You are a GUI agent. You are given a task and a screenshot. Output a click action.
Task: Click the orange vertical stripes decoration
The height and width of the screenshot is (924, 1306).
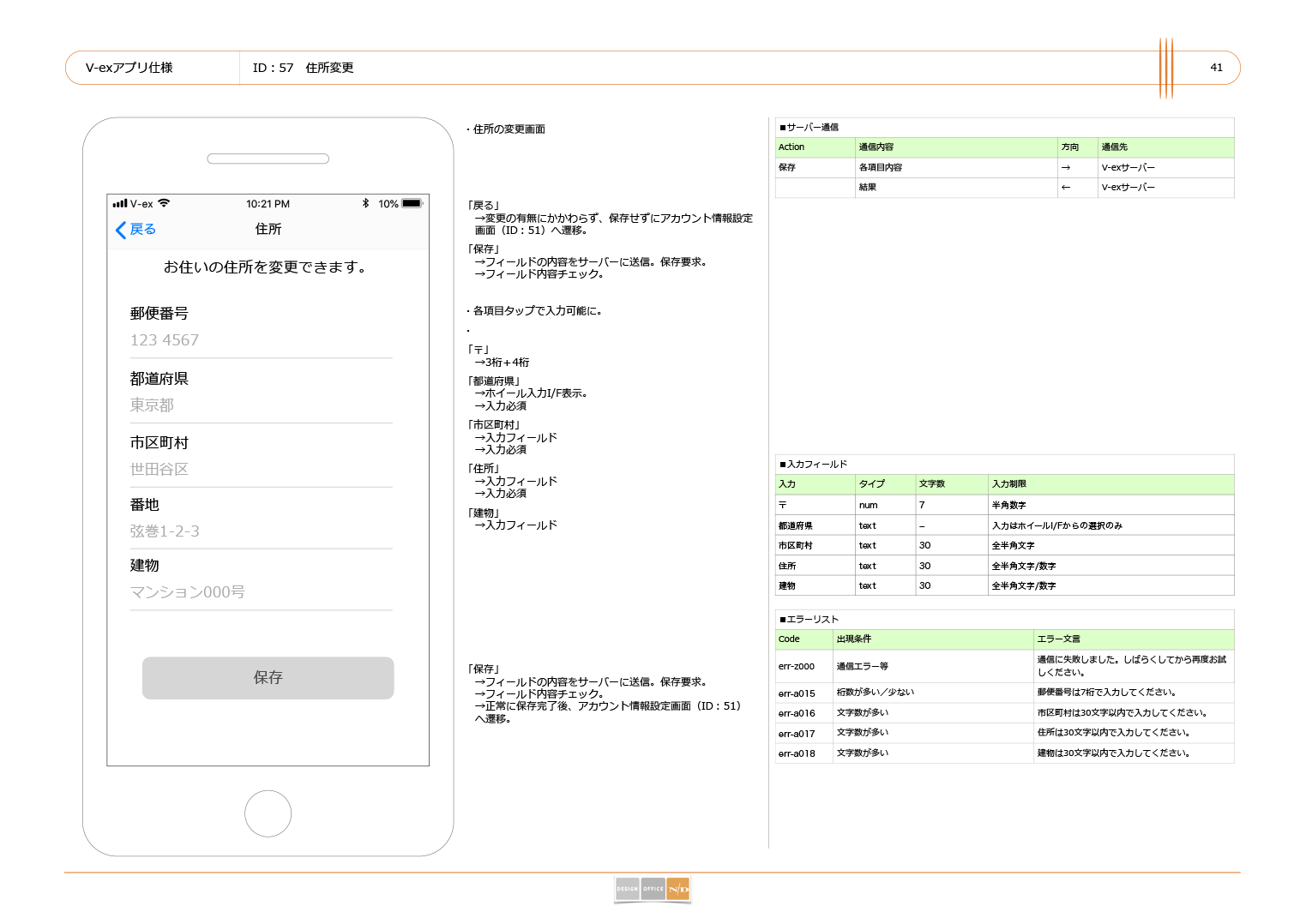[1165, 68]
